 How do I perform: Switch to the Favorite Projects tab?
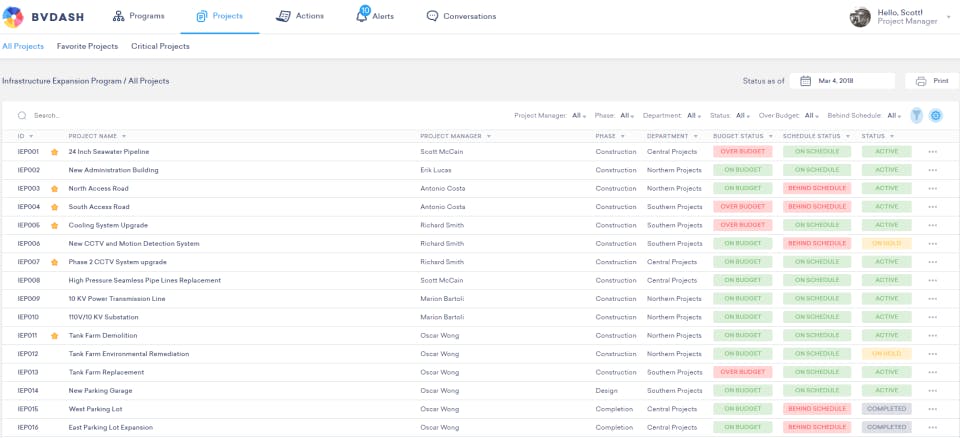(87, 46)
